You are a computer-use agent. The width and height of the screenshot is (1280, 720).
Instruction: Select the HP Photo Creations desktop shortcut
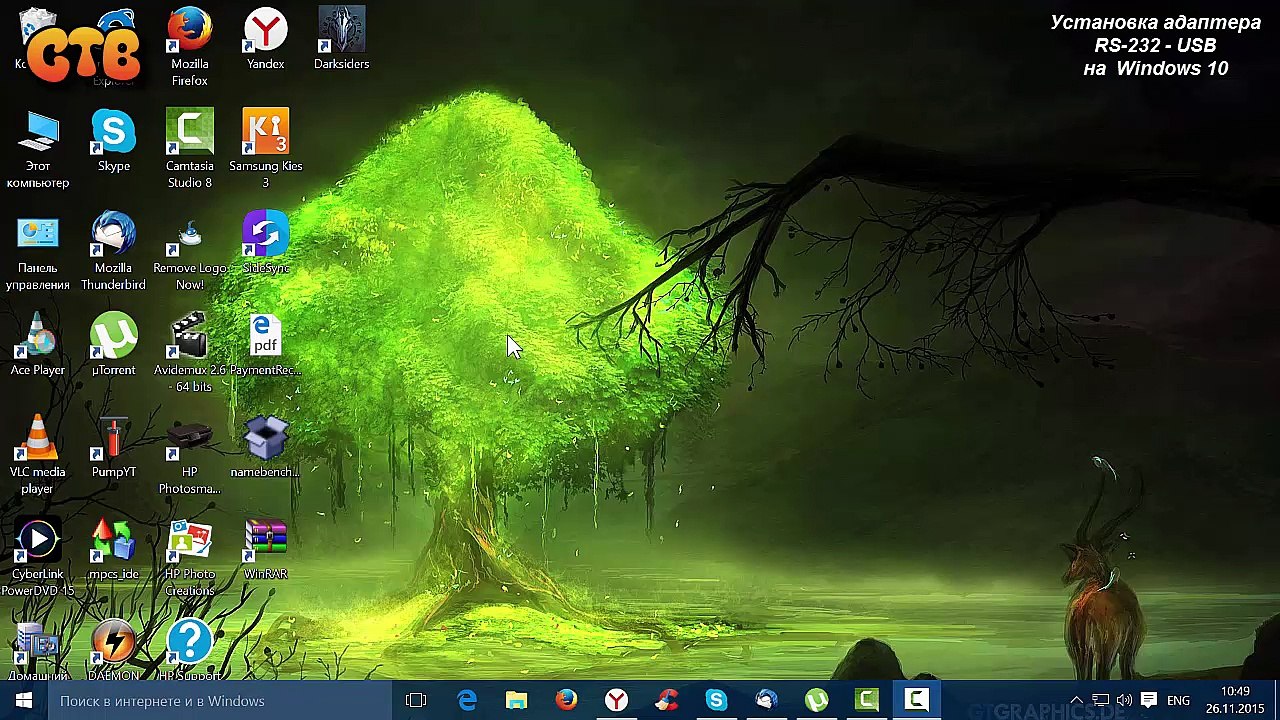tap(189, 558)
